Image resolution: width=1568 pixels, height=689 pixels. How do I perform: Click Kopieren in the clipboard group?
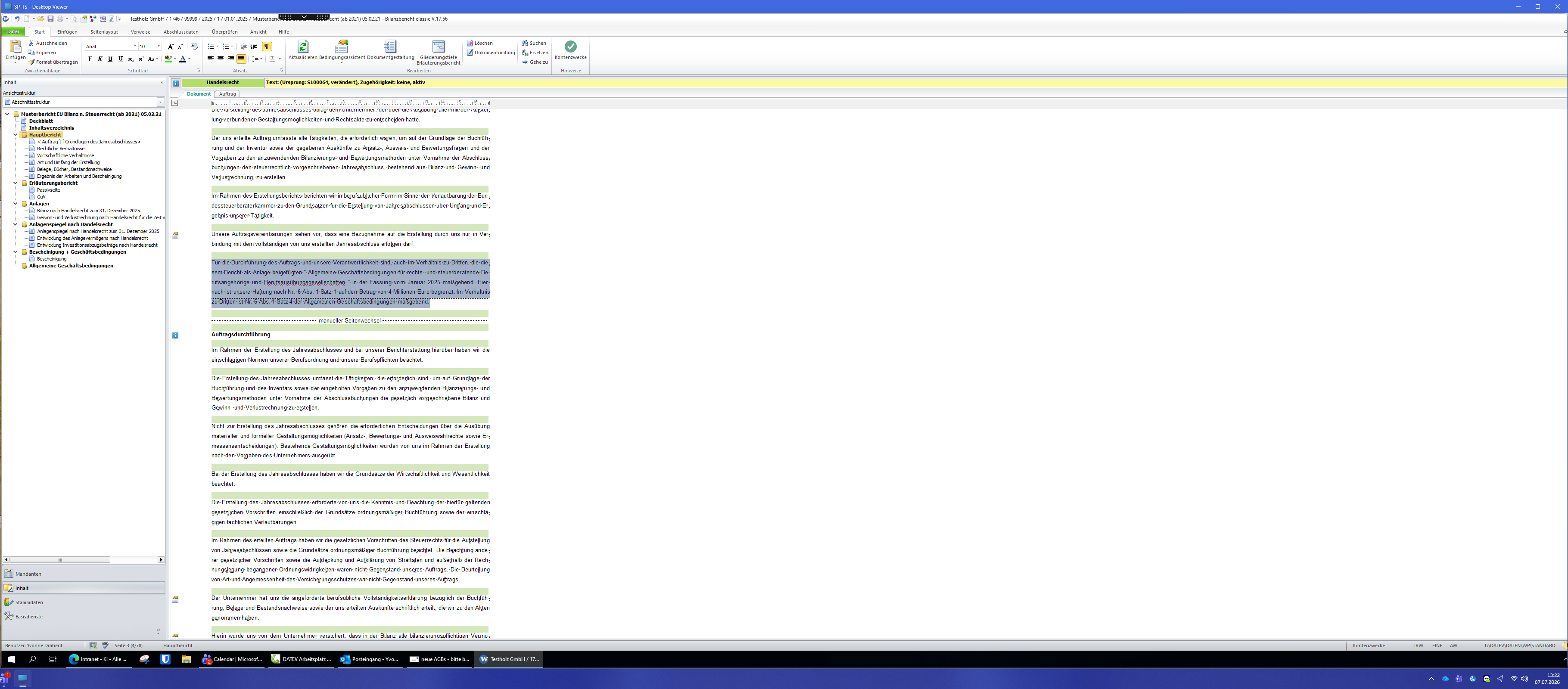pos(43,53)
